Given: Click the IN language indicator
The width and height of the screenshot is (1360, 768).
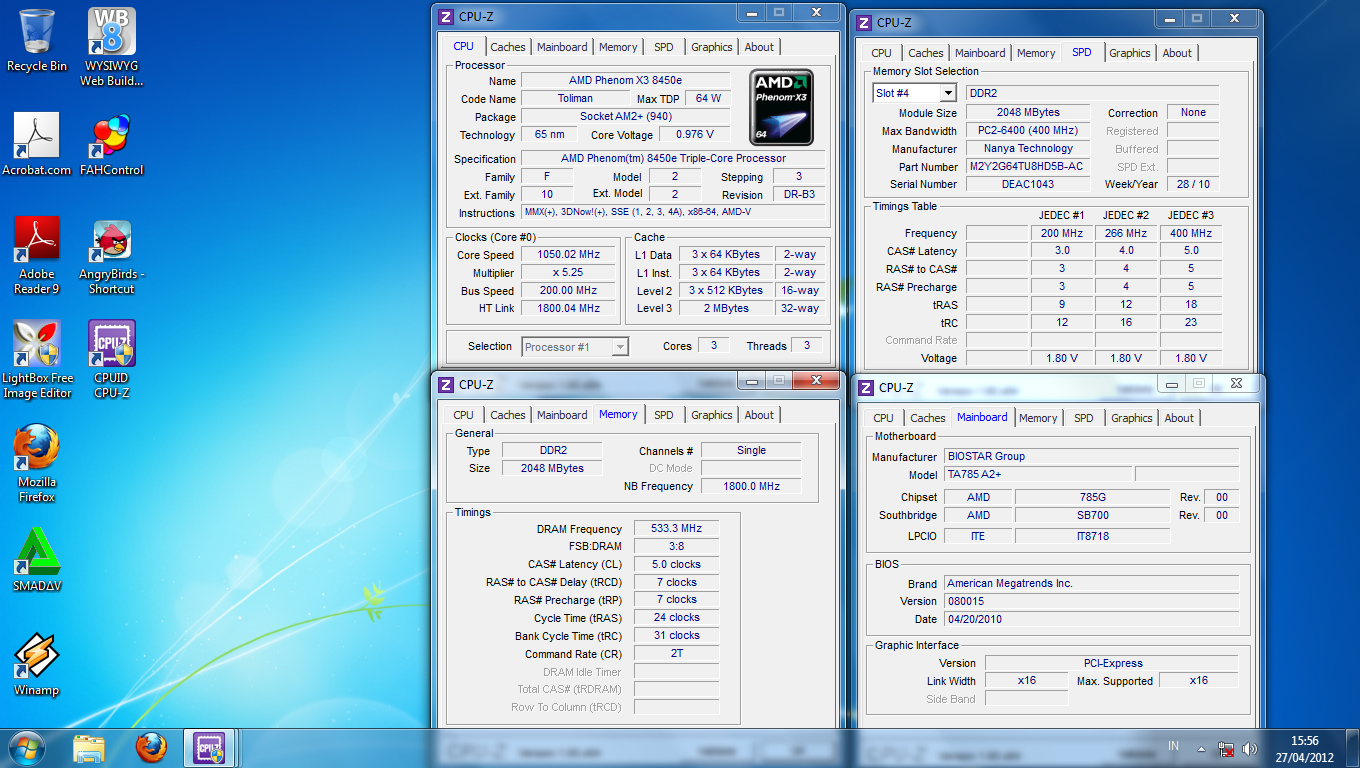Looking at the screenshot, I should point(1174,746).
